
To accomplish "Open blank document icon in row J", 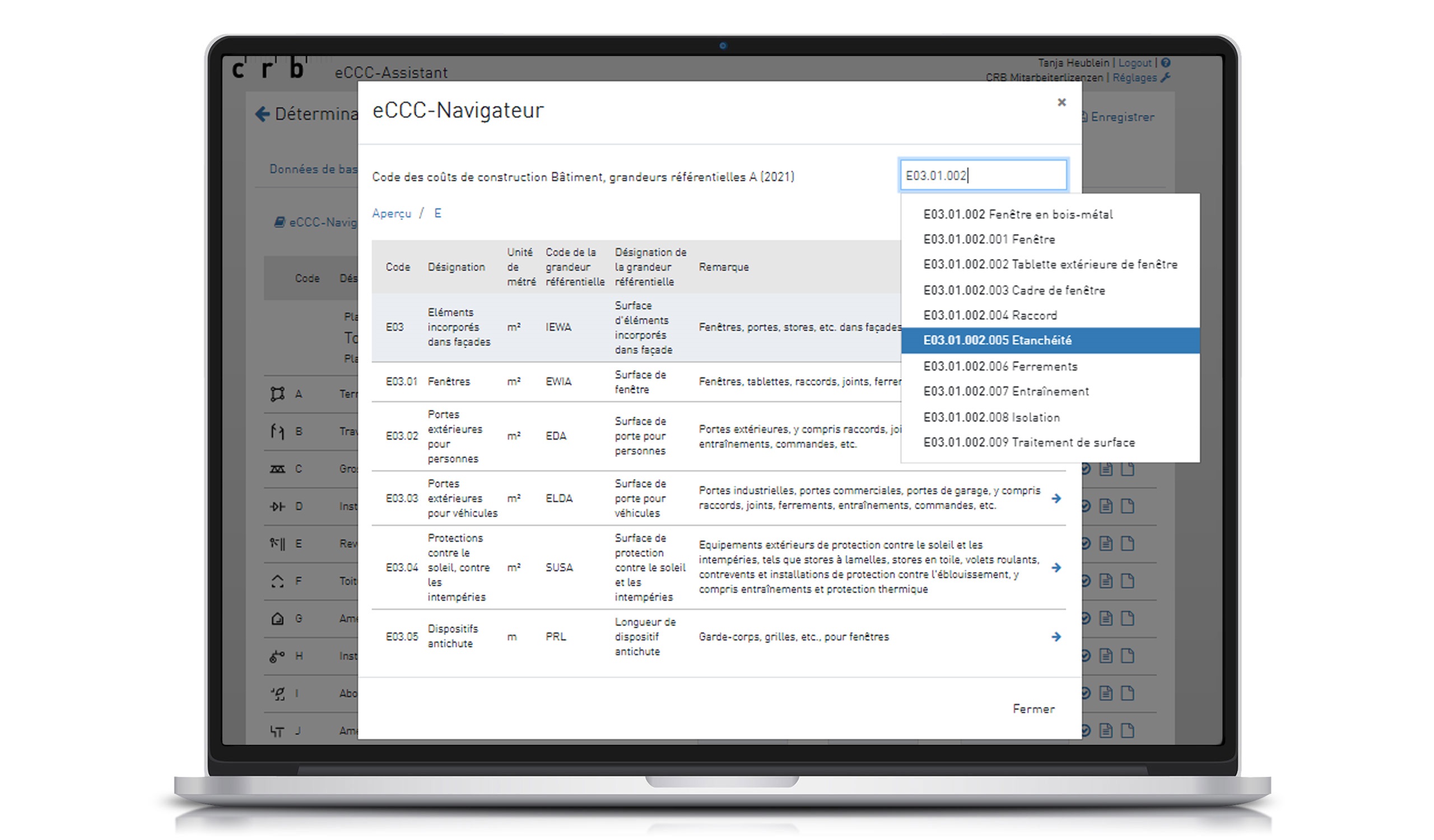I will click(x=1127, y=731).
